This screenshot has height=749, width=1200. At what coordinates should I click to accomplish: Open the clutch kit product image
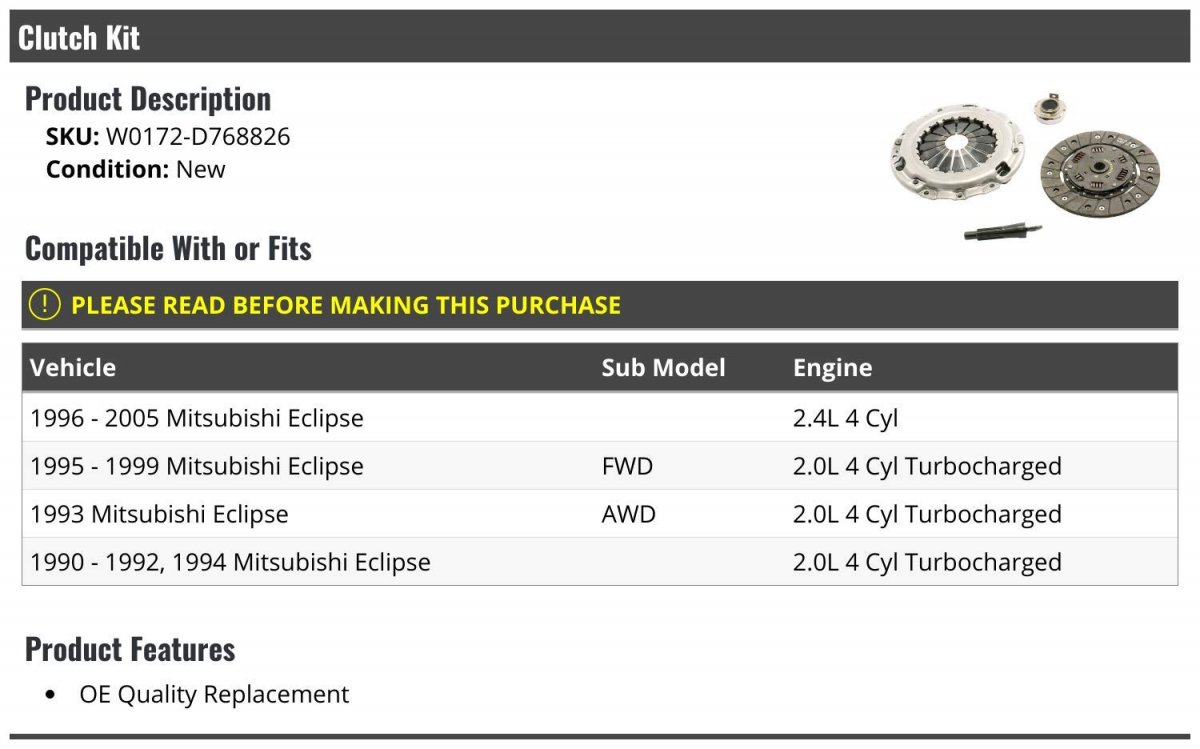pyautogui.click(x=1025, y=166)
